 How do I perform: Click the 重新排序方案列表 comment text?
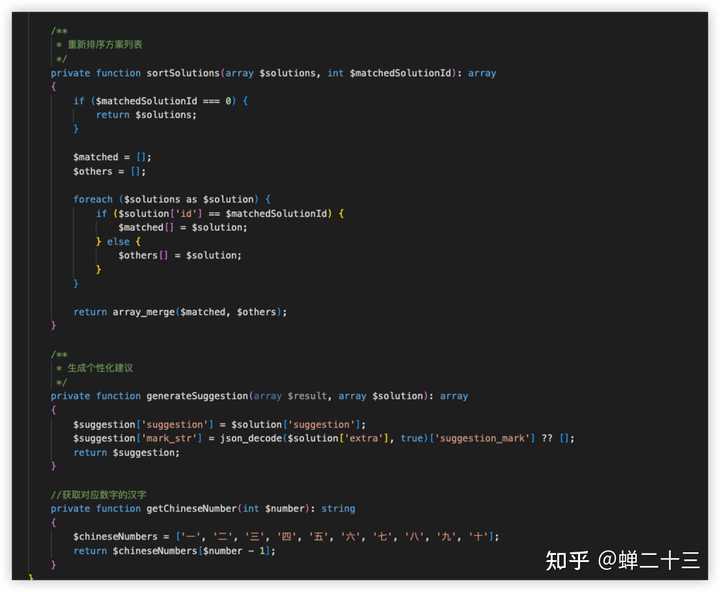(105, 45)
